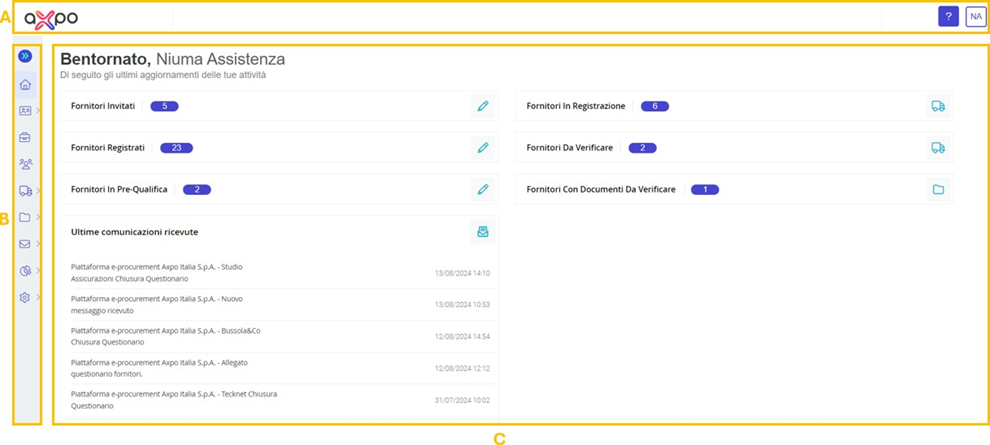
Task: Click the Ultime comunicazioni ricevute heading
Action: tap(134, 232)
